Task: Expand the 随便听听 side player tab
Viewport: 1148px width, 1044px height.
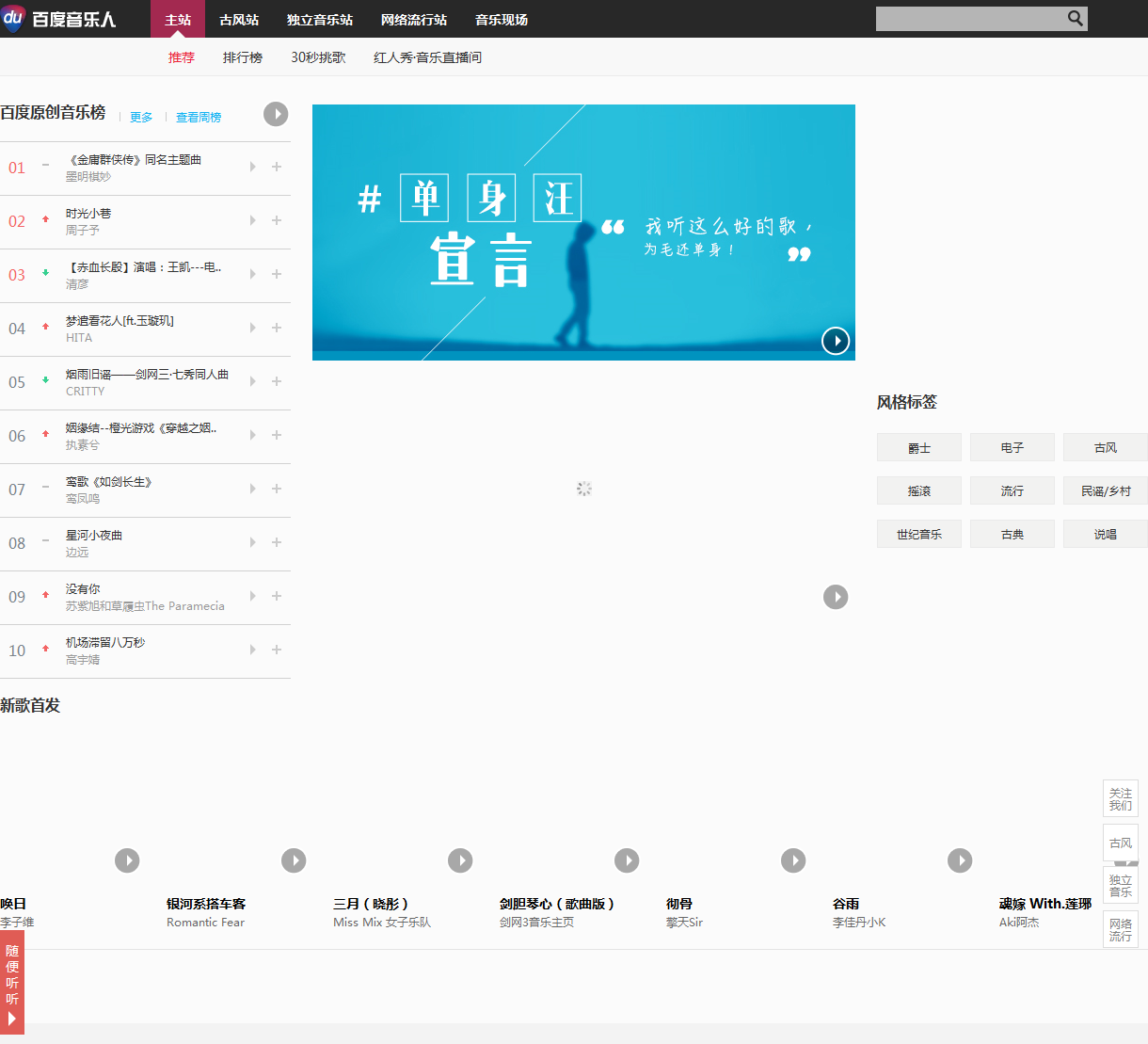Action: click(12, 983)
